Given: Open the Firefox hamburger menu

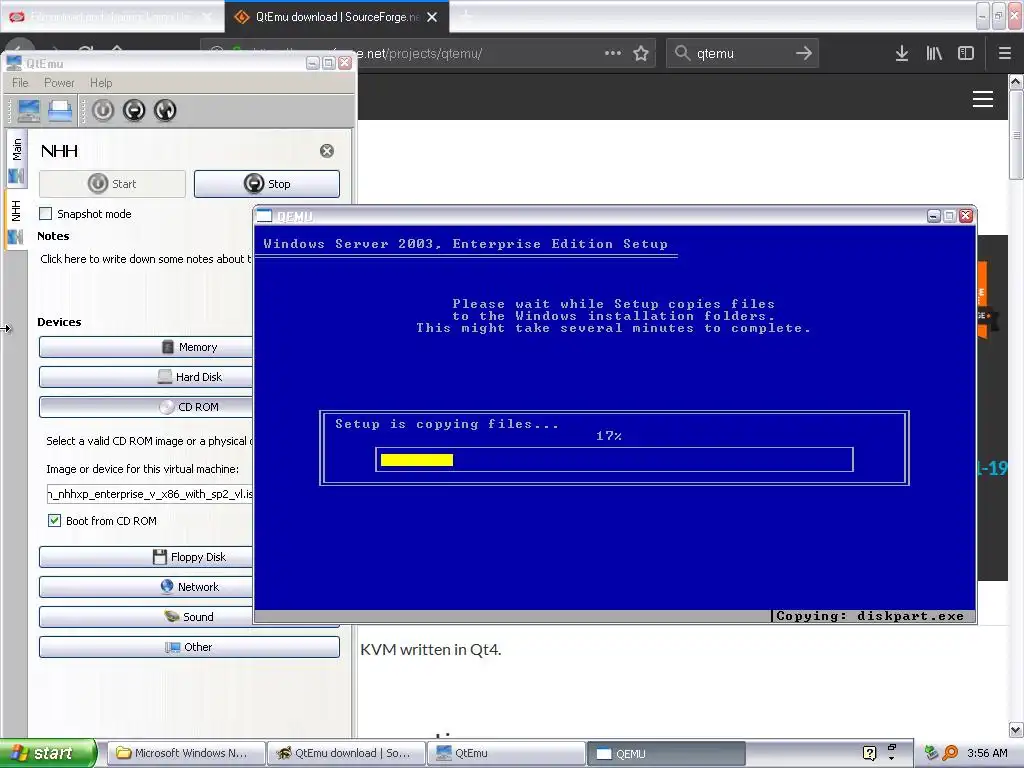Looking at the screenshot, I should coord(1005,53).
